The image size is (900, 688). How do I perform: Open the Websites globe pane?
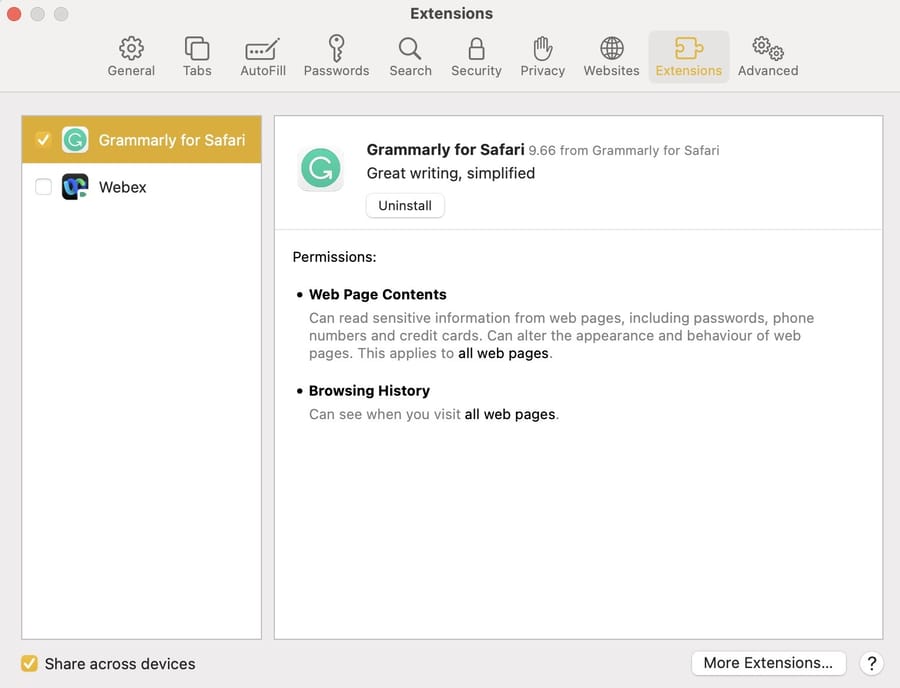[611, 56]
